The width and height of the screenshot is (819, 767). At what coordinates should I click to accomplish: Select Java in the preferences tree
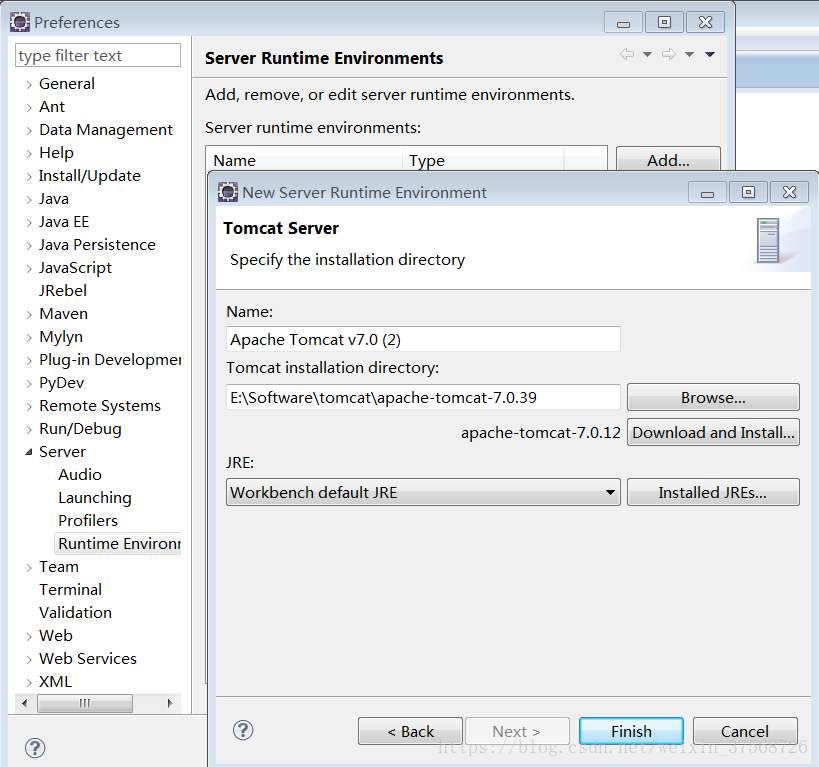tap(54, 199)
